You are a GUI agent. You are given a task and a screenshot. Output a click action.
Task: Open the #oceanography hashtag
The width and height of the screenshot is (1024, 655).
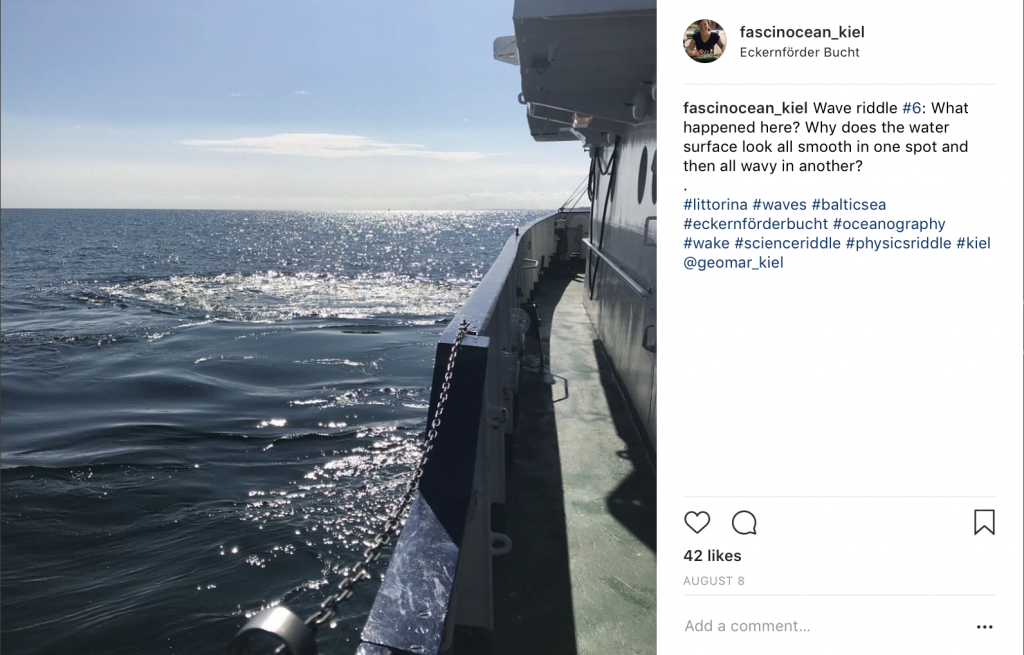coord(889,224)
